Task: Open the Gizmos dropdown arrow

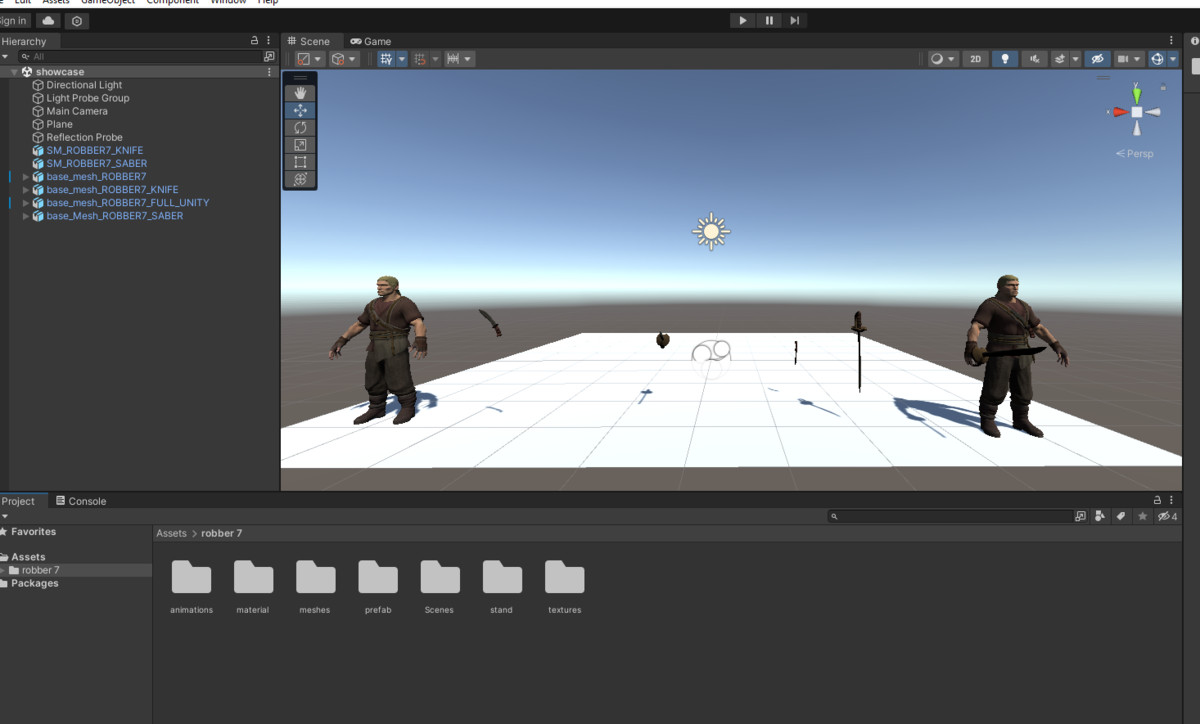Action: [1173, 59]
